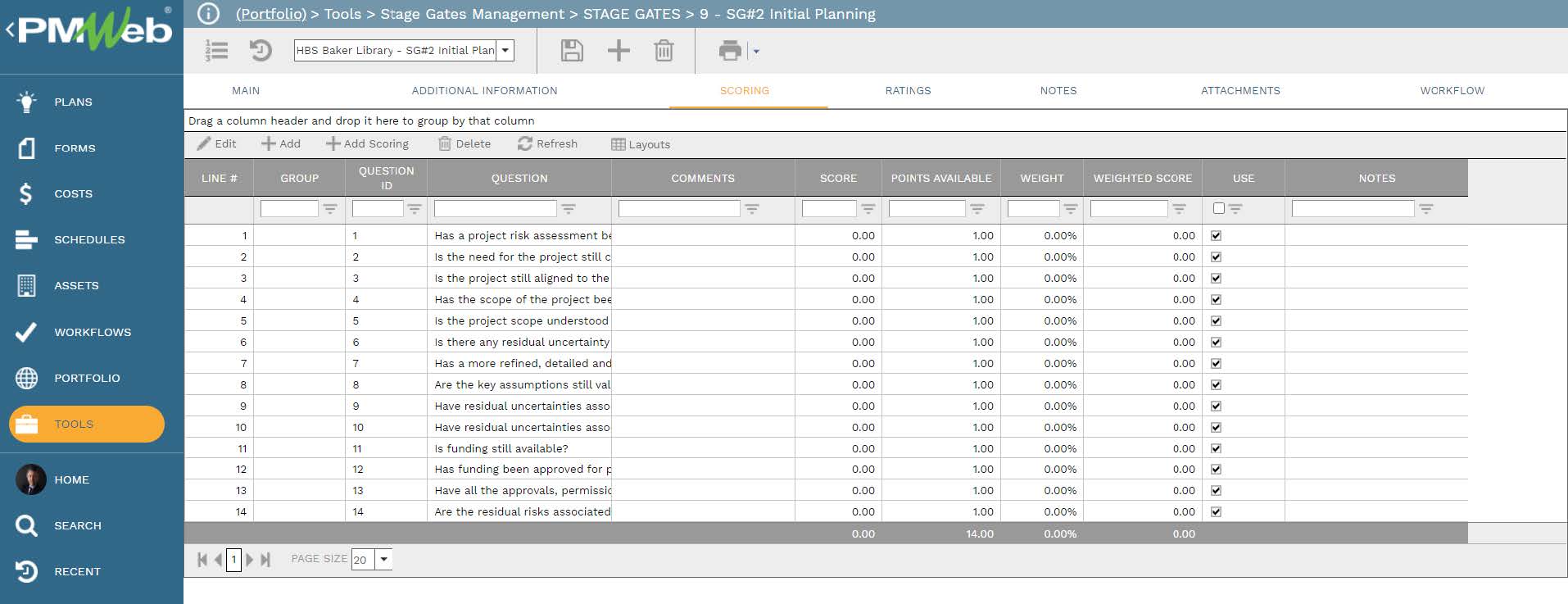Screen dimensions: 1568x604
Task: Switch to the Ratings tab
Action: click(x=908, y=91)
